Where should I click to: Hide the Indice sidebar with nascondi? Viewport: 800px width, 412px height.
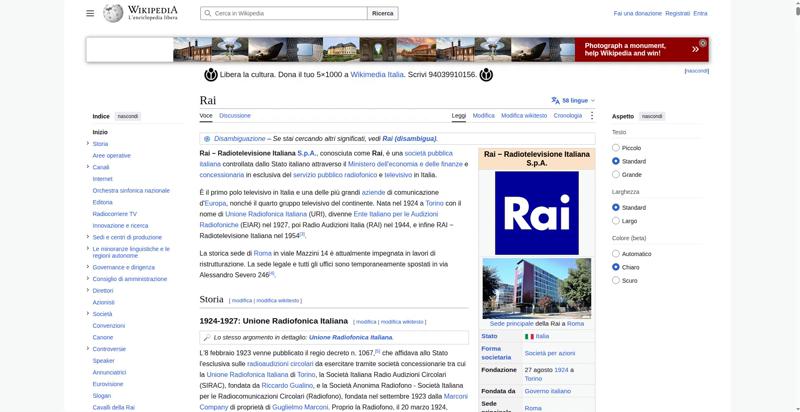coord(128,117)
